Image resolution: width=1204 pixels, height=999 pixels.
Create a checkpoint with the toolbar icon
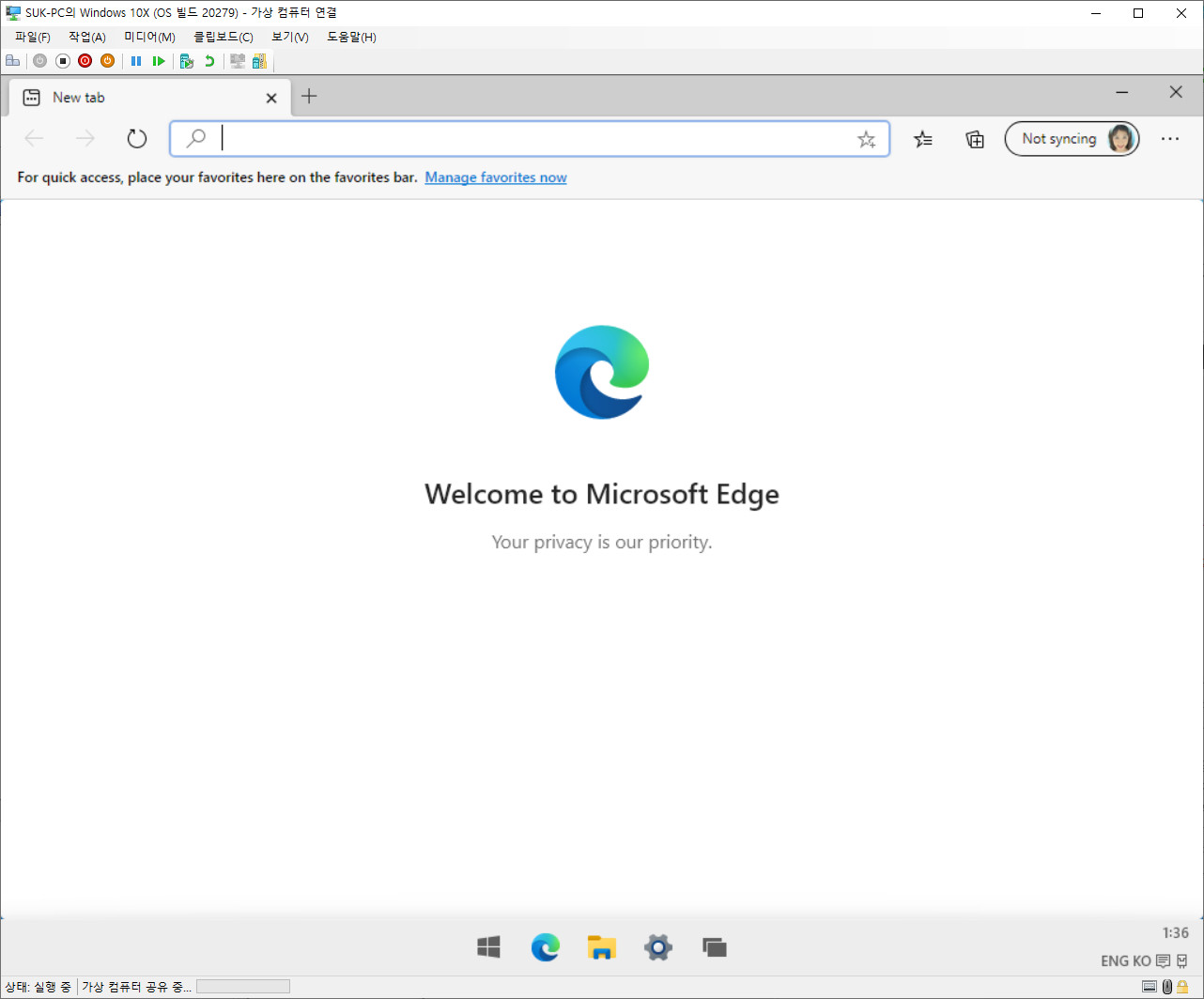tap(187, 61)
